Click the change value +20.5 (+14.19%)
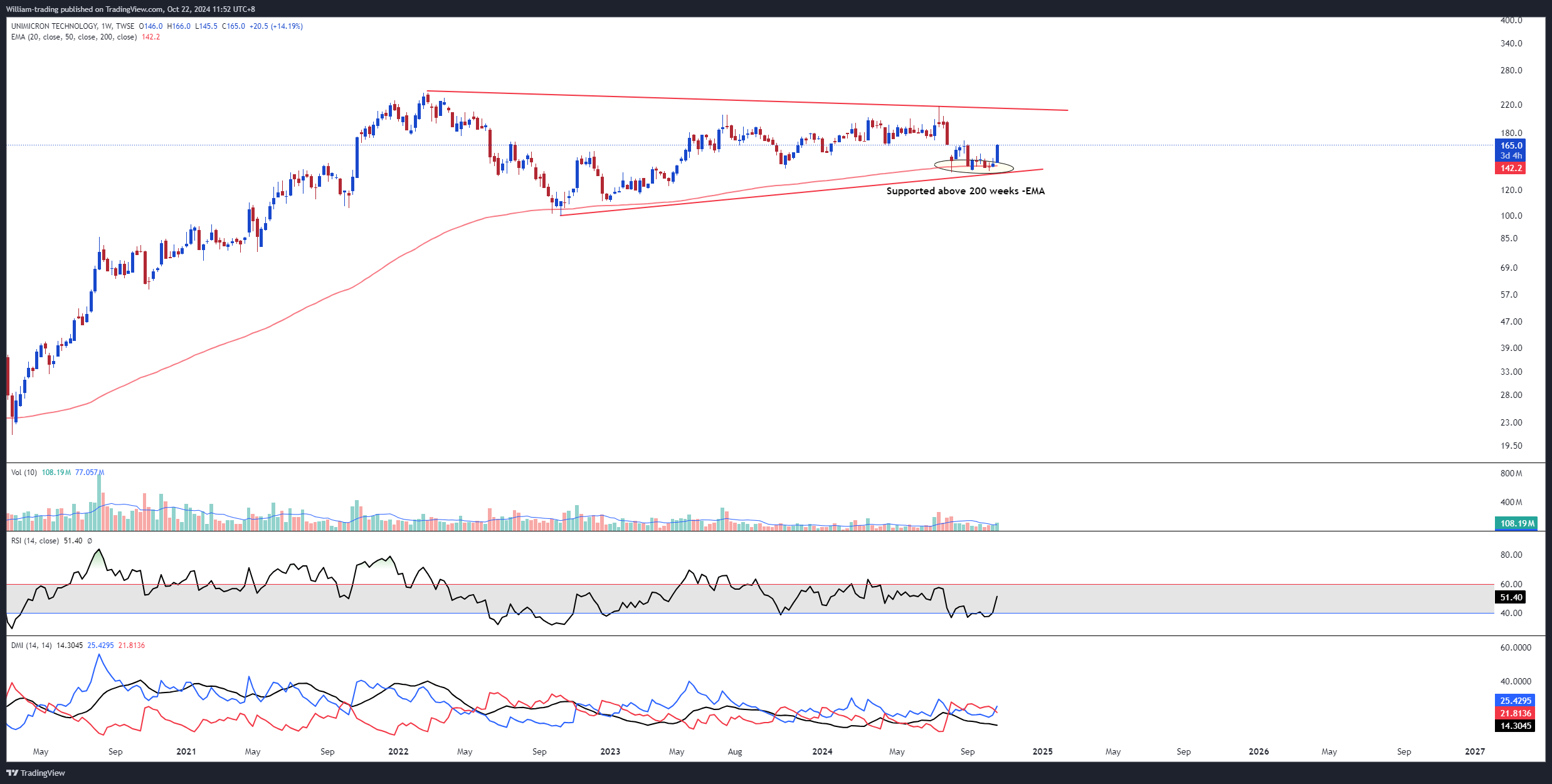Viewport: 1552px width, 784px height. pyautogui.click(x=276, y=26)
